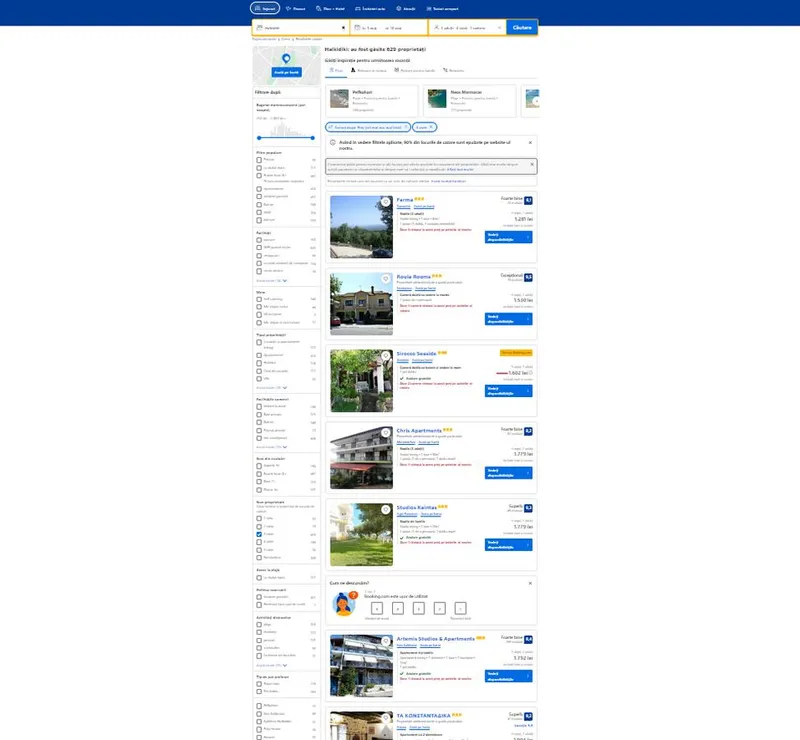Expand more options under Activități distractive
The height and width of the screenshot is (740, 800).
pyautogui.click(x=271, y=665)
